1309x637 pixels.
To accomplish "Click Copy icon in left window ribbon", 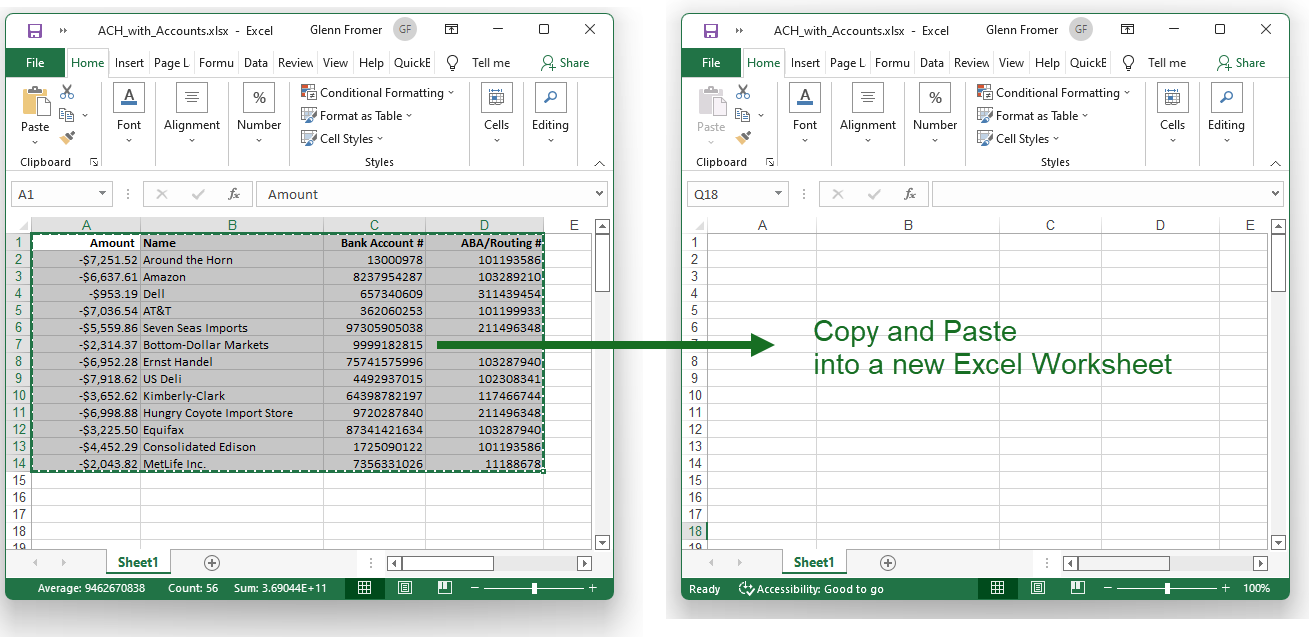I will 67,115.
